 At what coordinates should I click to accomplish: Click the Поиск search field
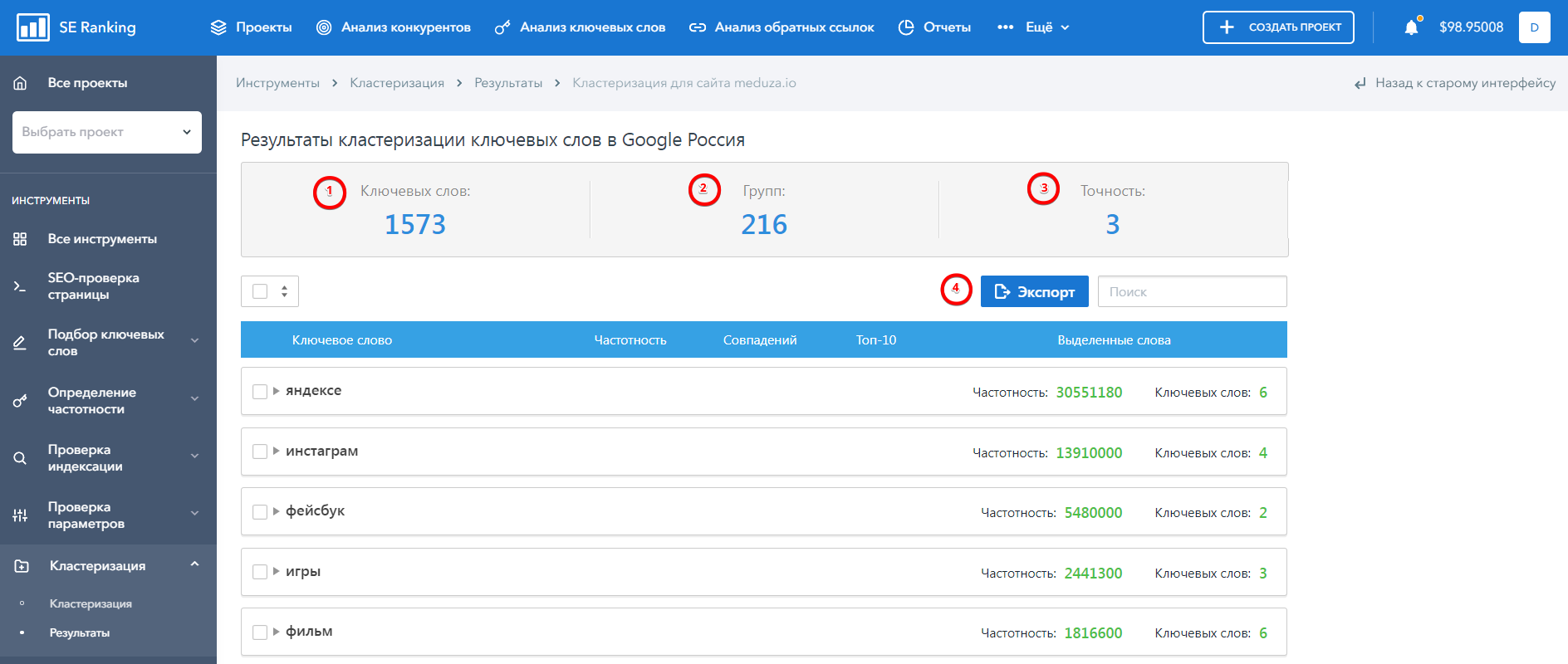[x=1192, y=291]
